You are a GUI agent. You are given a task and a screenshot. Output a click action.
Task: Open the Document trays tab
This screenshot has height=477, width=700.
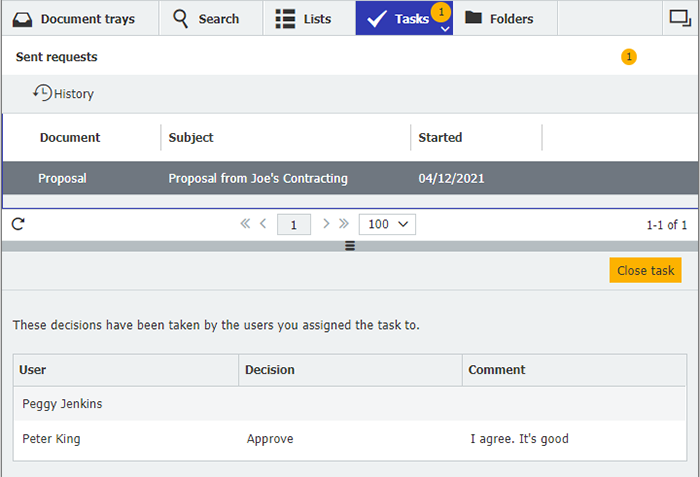pyautogui.click(x=74, y=18)
